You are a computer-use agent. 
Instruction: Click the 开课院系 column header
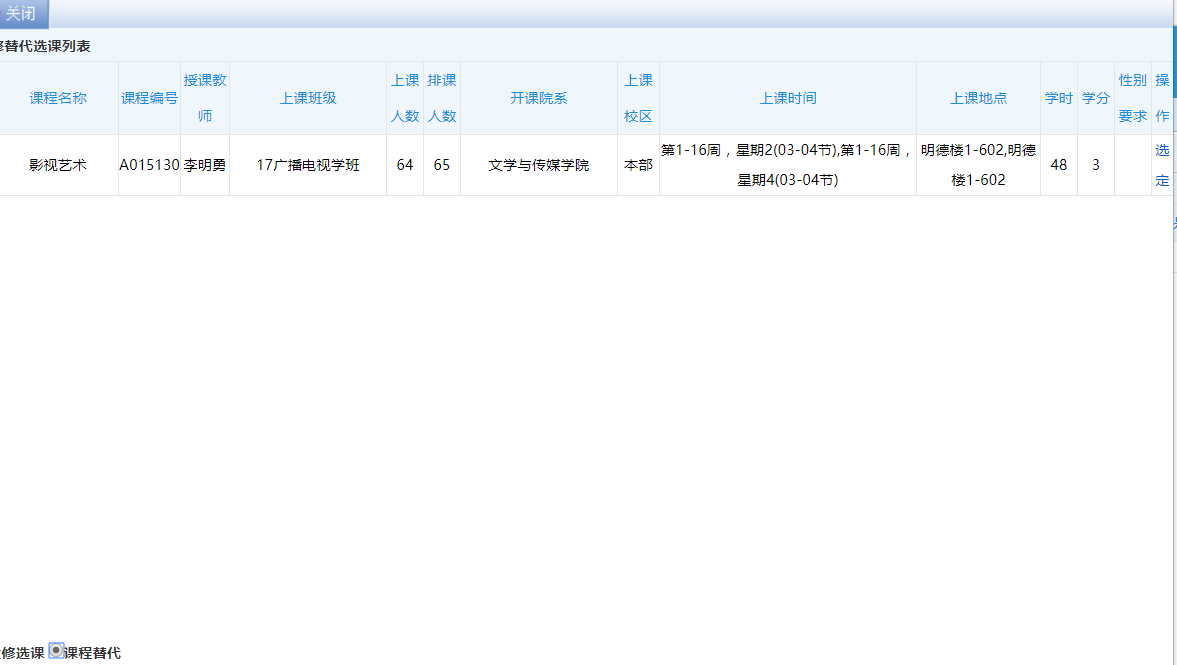(539, 98)
